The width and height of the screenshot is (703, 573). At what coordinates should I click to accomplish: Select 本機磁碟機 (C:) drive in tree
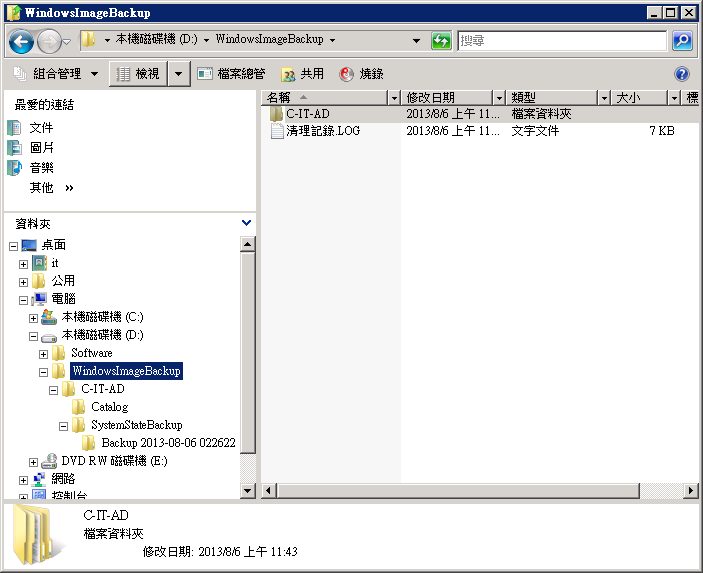pyautogui.click(x=103, y=317)
